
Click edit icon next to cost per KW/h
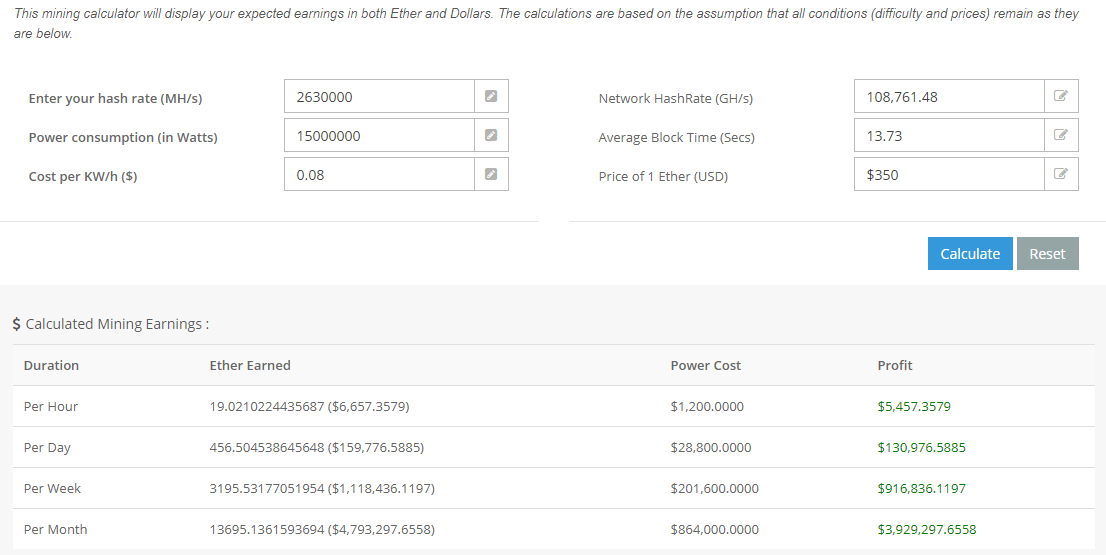click(491, 174)
